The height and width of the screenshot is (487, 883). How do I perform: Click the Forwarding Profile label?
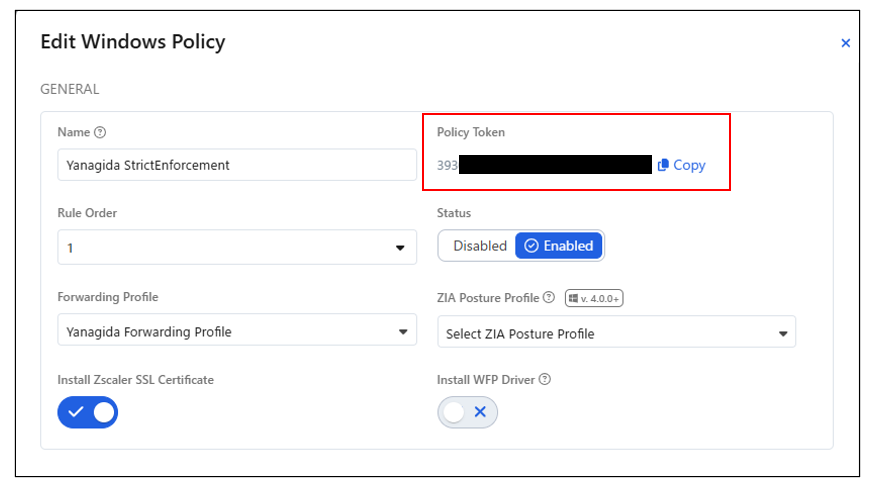click(x=108, y=297)
